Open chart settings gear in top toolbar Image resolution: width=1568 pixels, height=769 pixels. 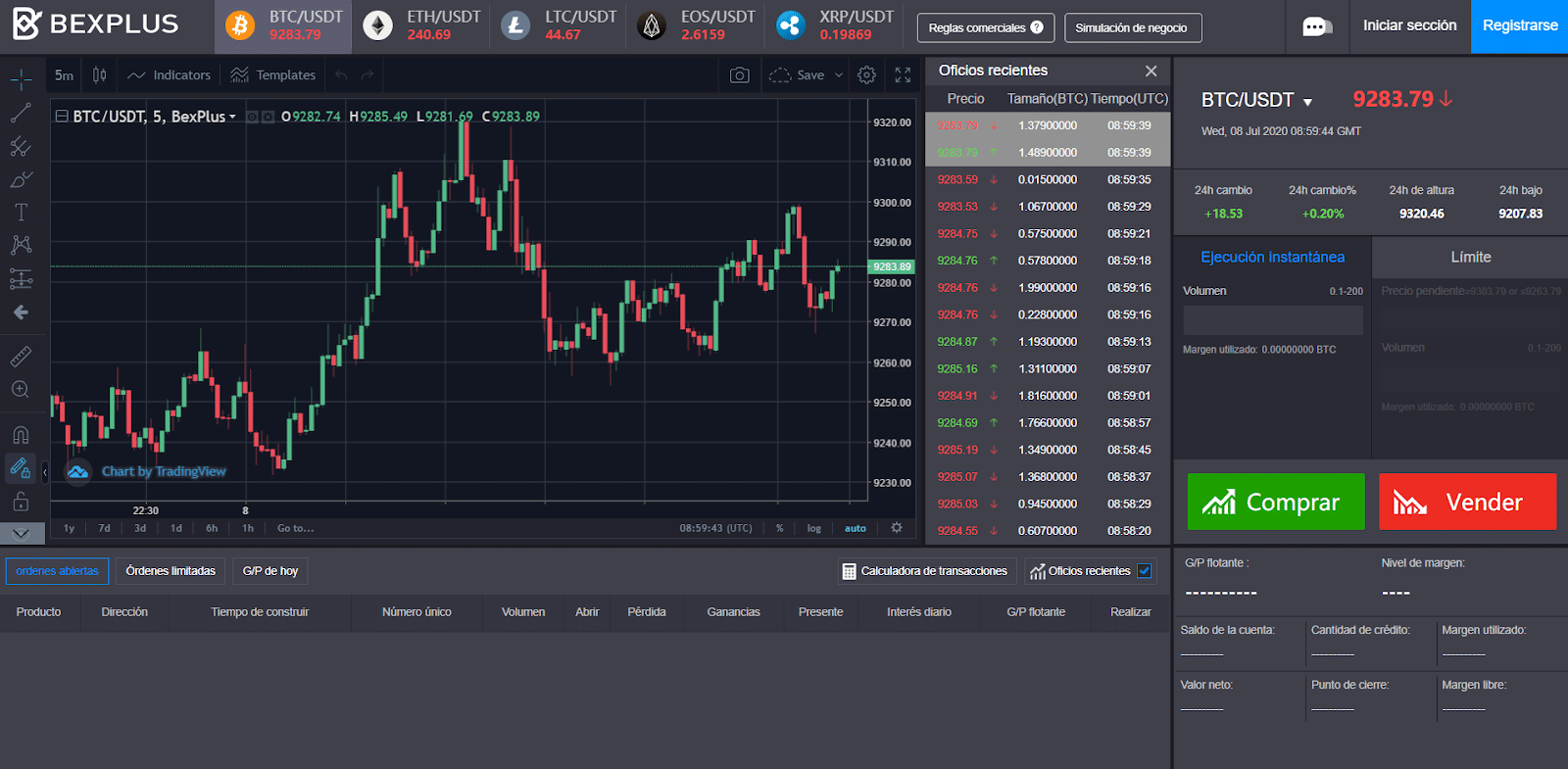click(866, 75)
